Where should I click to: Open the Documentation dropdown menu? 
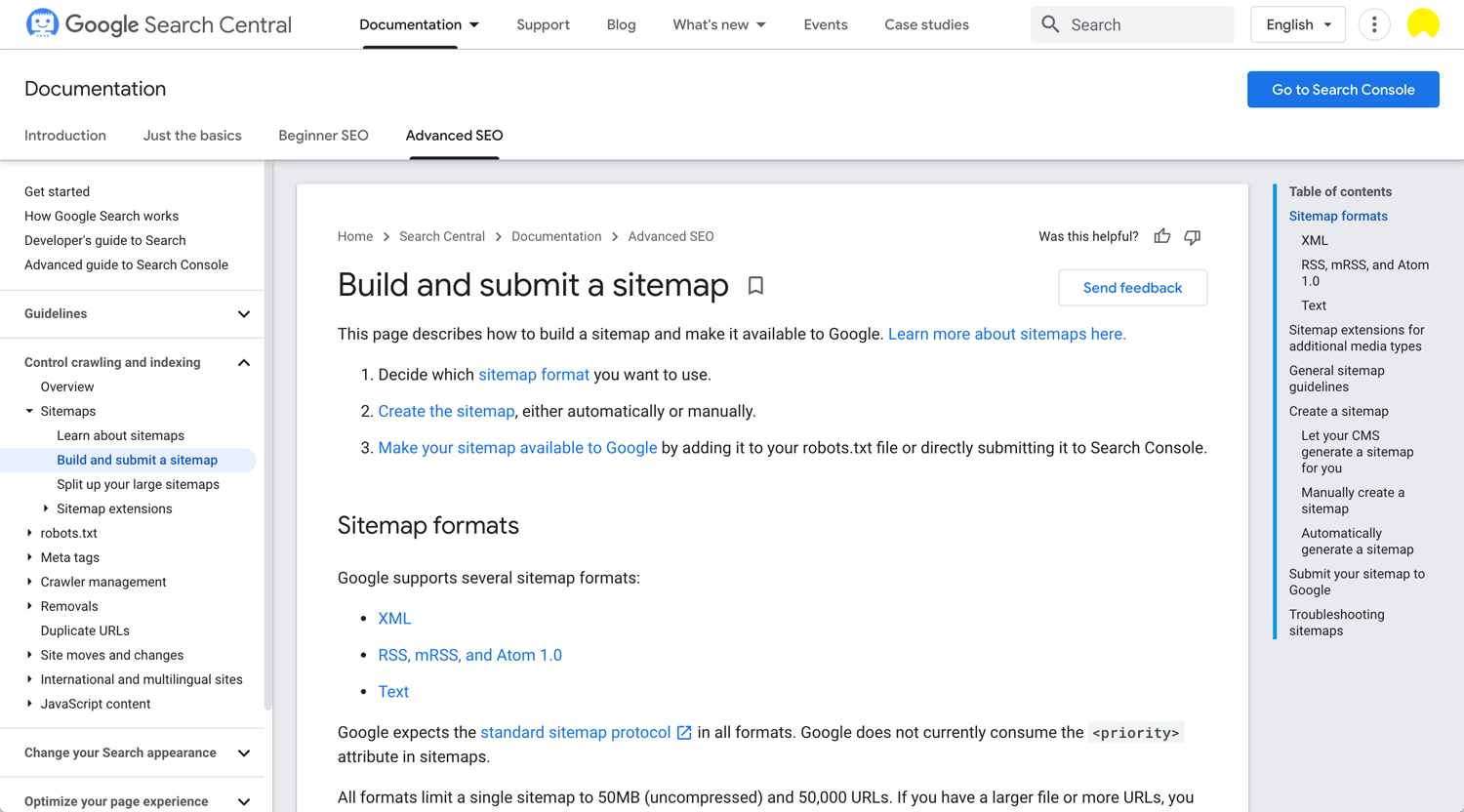point(419,24)
